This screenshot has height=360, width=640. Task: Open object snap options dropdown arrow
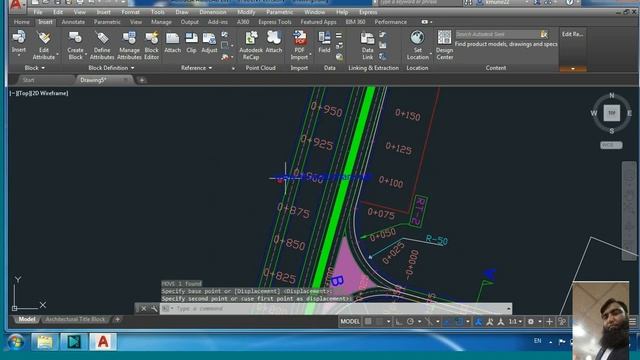(x=468, y=322)
